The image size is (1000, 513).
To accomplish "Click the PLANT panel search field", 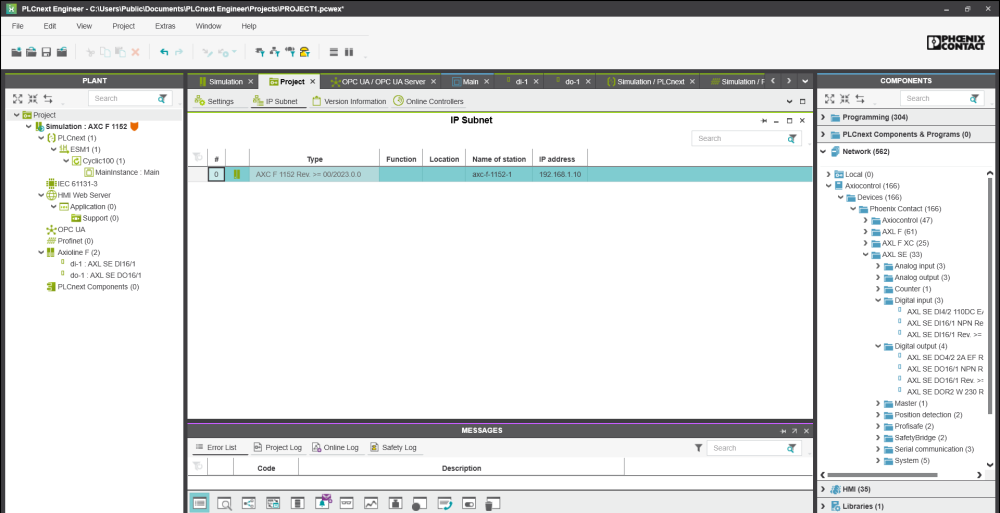I will (x=121, y=99).
